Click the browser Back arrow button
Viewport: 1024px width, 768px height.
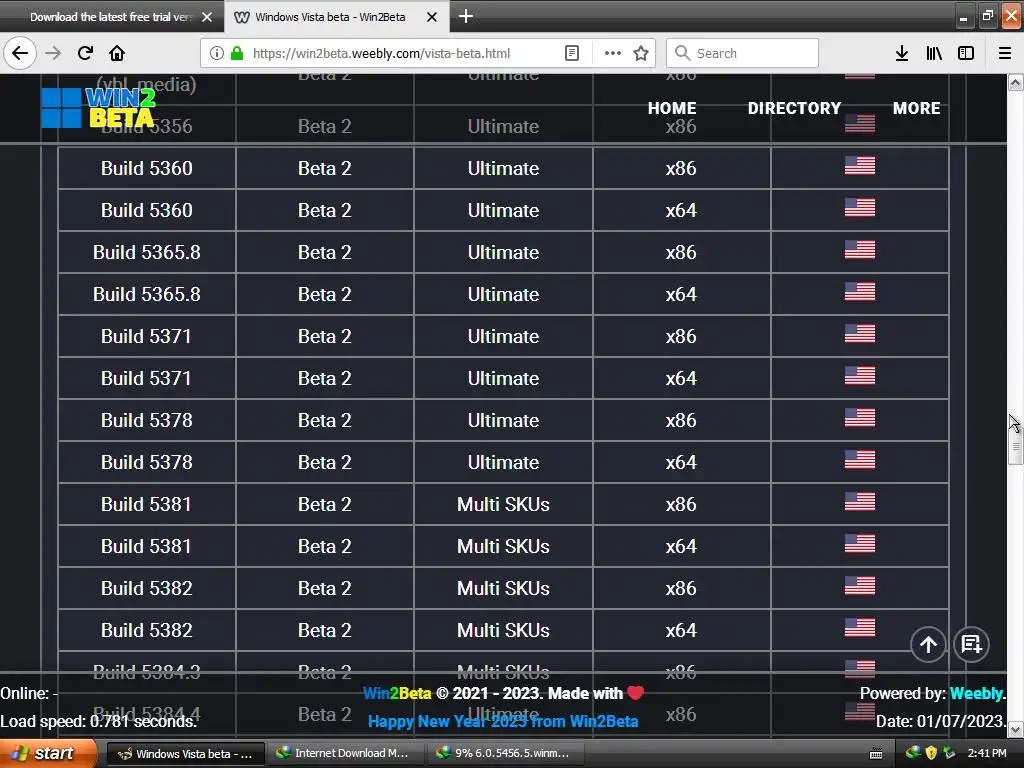pos(20,53)
